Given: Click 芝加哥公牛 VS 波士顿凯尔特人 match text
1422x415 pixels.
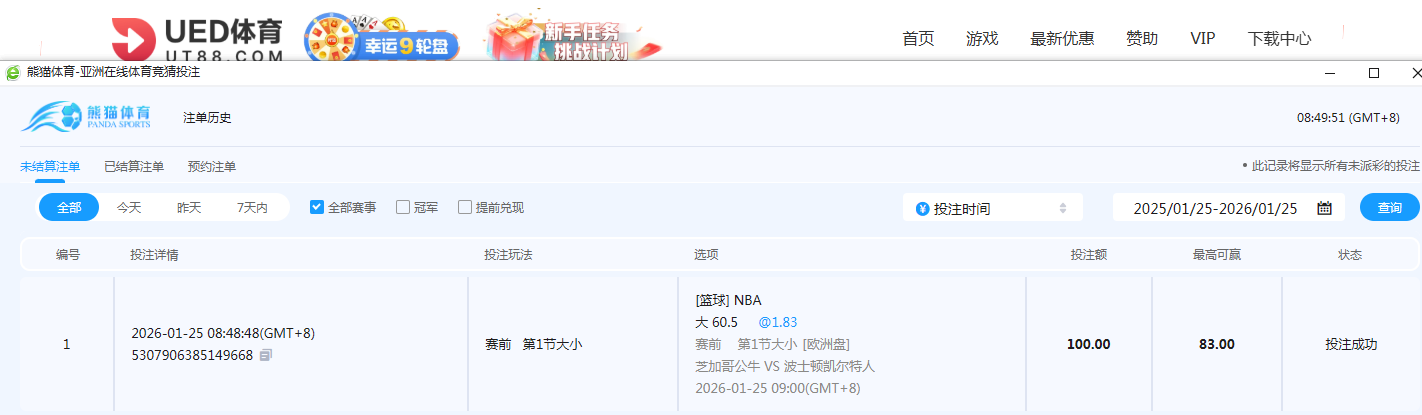Looking at the screenshot, I should point(785,366).
